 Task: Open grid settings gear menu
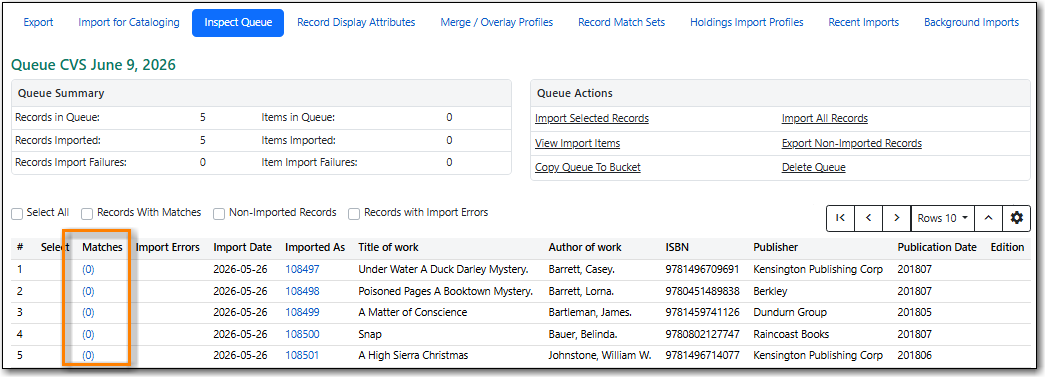[x=1016, y=218]
